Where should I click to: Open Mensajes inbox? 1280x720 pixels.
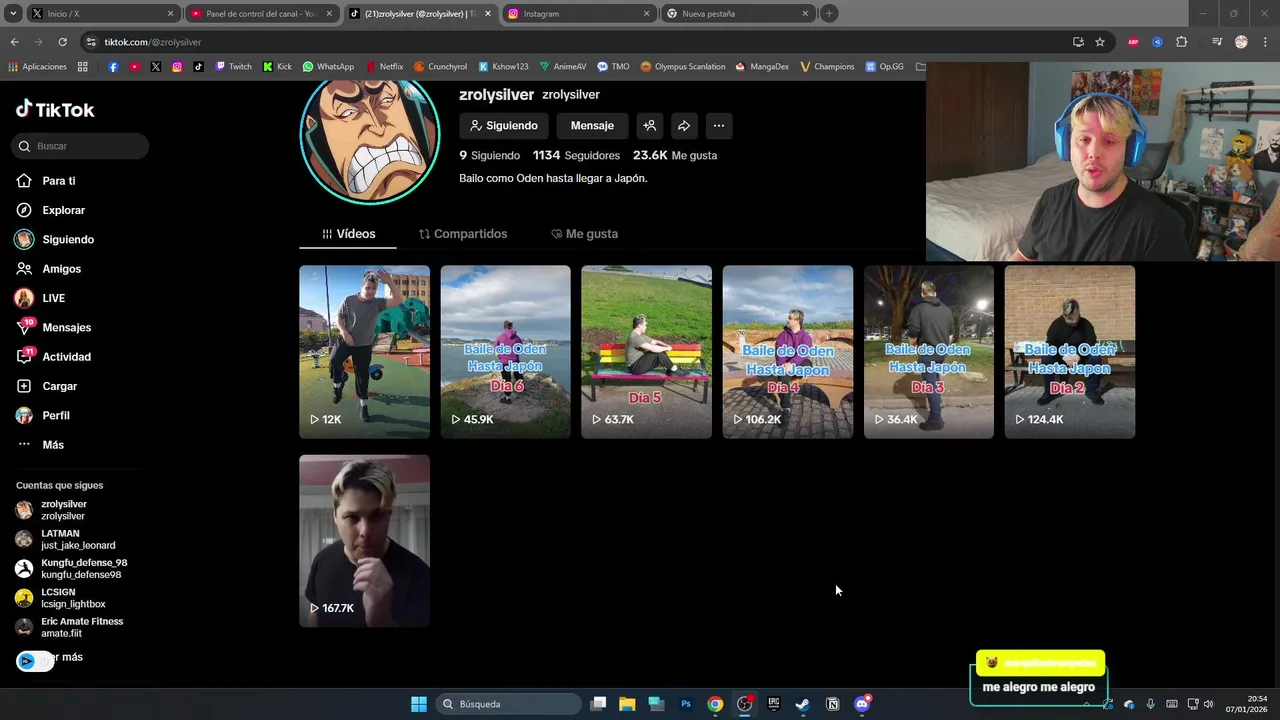53,327
